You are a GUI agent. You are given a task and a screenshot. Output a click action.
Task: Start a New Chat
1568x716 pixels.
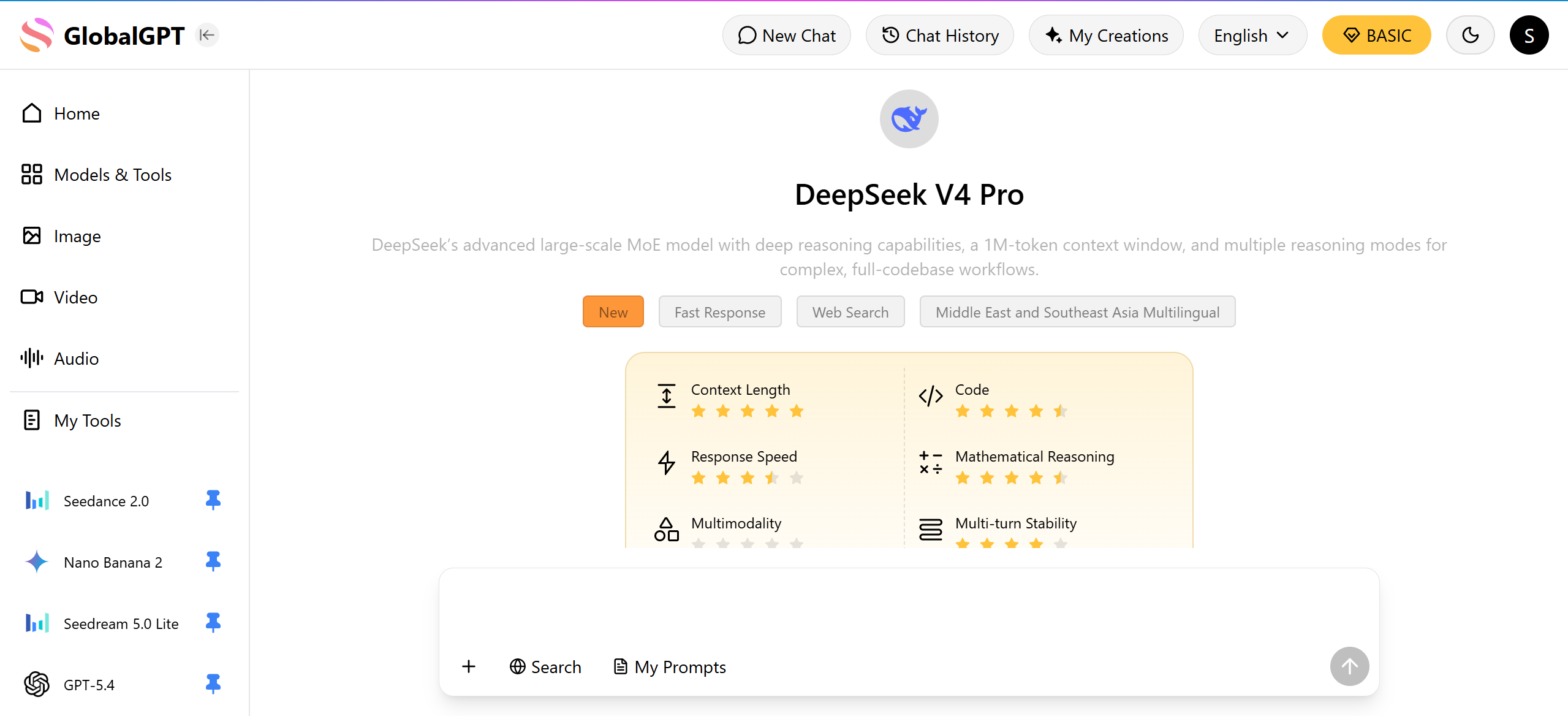(x=786, y=36)
